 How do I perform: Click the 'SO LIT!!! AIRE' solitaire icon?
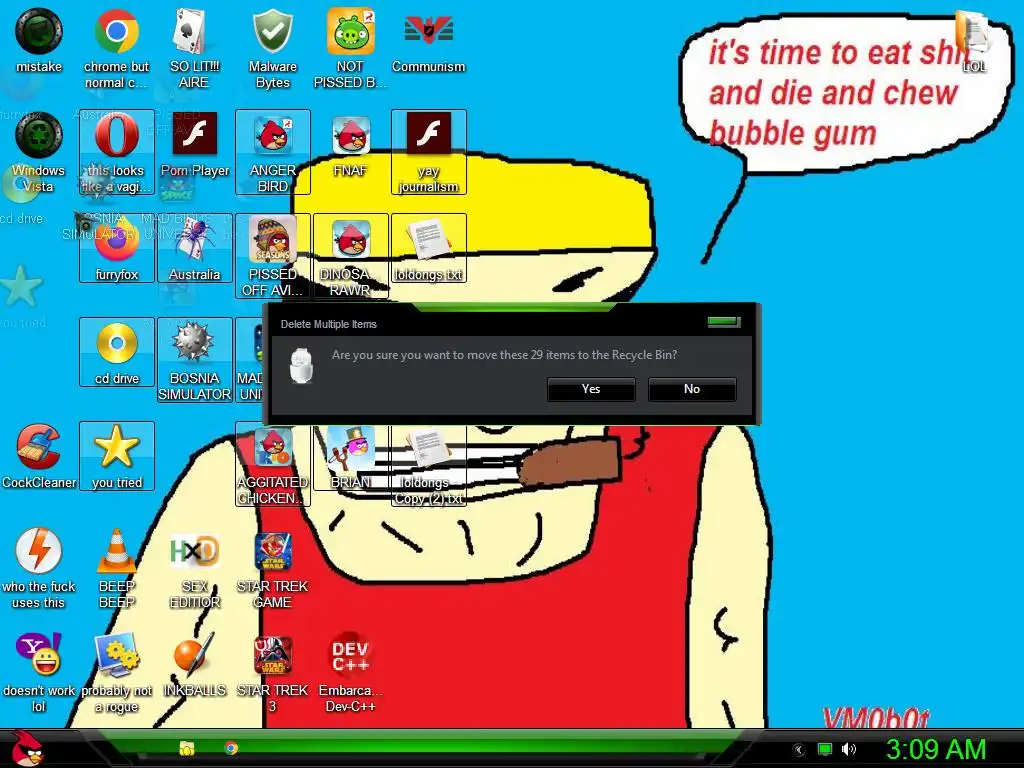coord(194,48)
